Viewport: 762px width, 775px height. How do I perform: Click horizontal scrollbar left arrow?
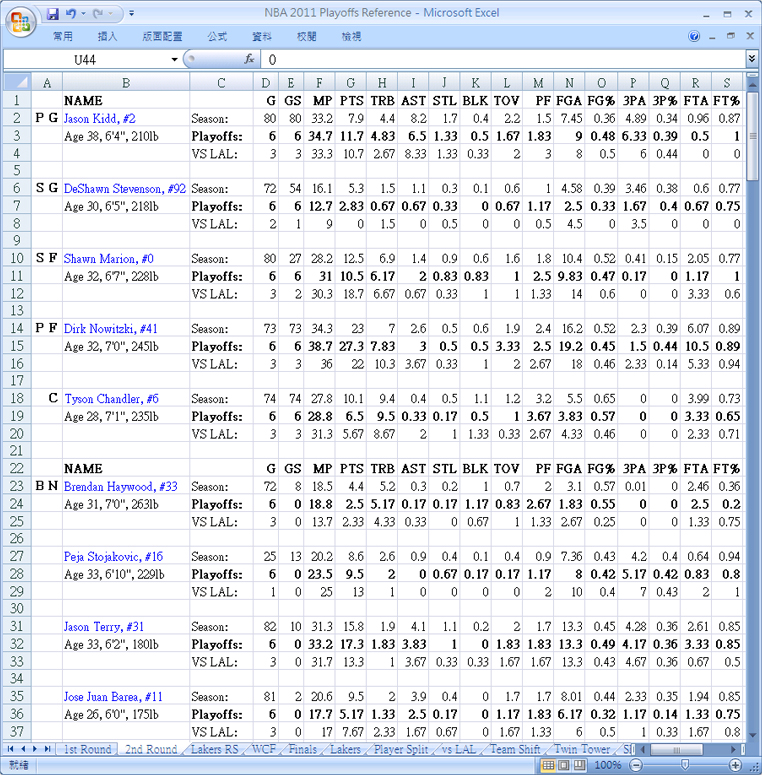pos(643,749)
